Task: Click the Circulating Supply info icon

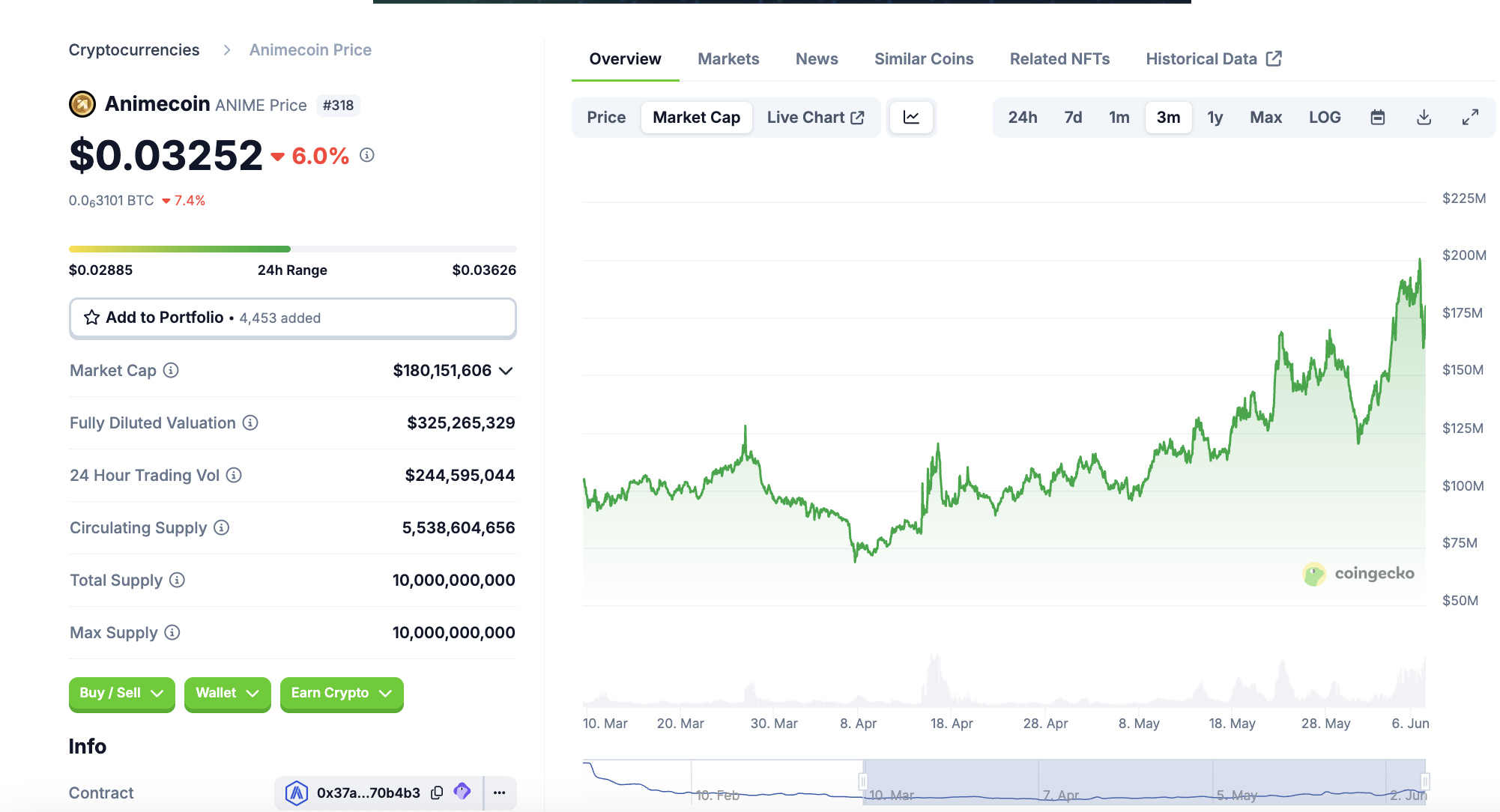Action: 221,527
